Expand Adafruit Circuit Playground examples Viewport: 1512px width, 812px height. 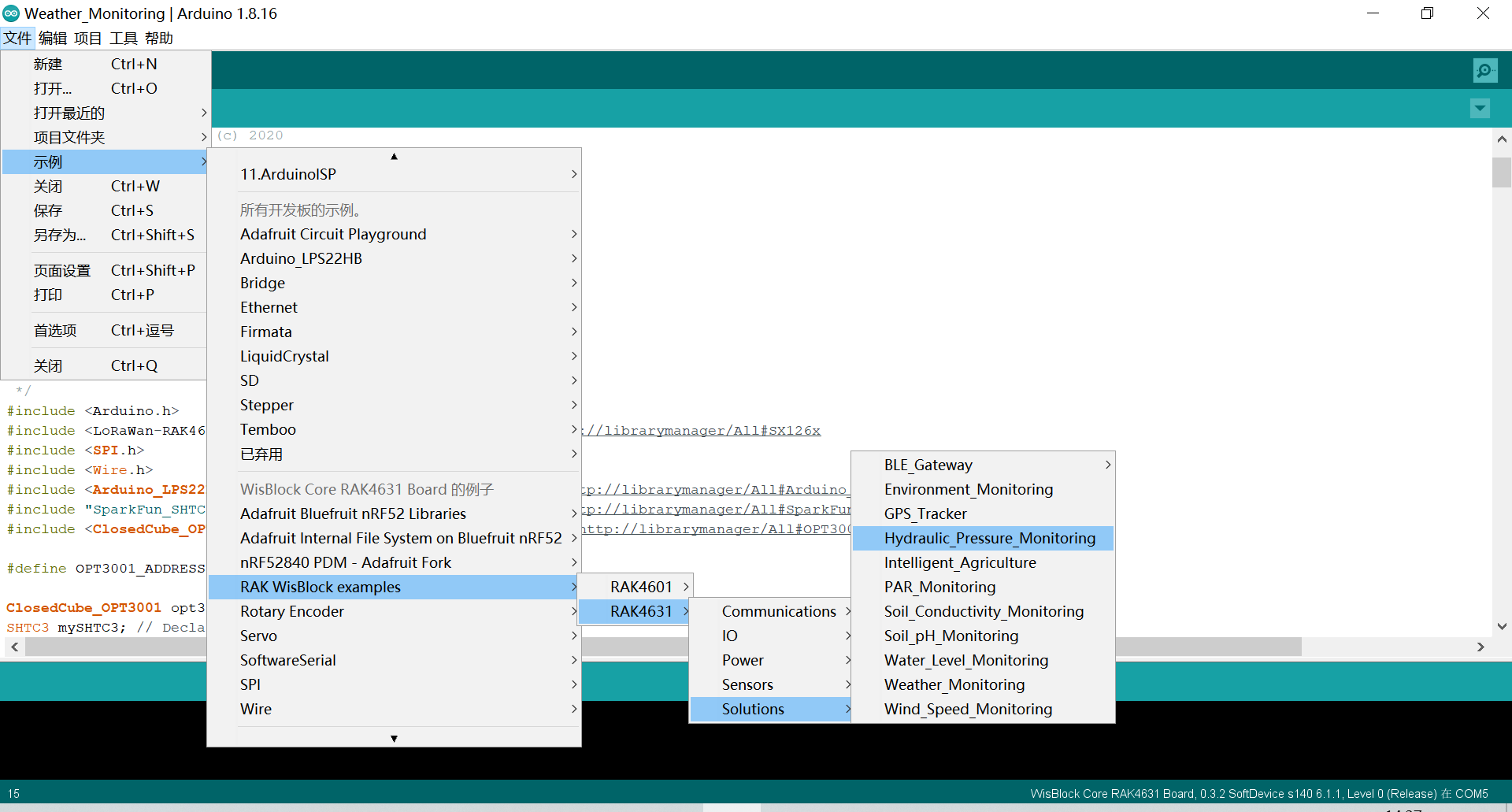pos(395,234)
